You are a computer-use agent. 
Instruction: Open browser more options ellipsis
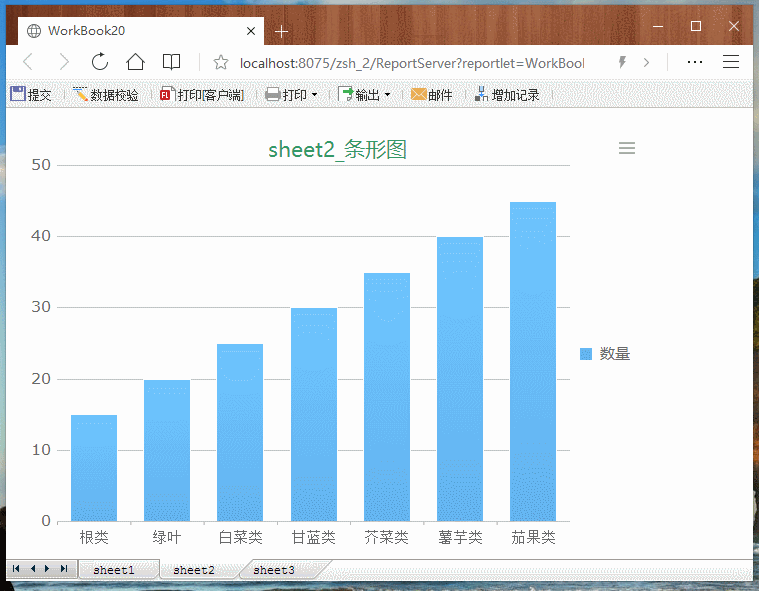coord(694,62)
